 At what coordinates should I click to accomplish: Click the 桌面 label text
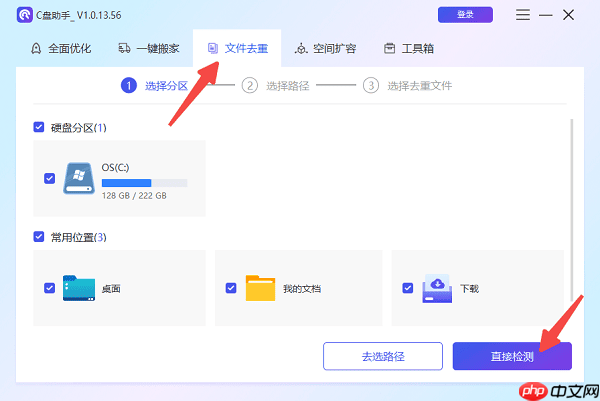click(111, 289)
